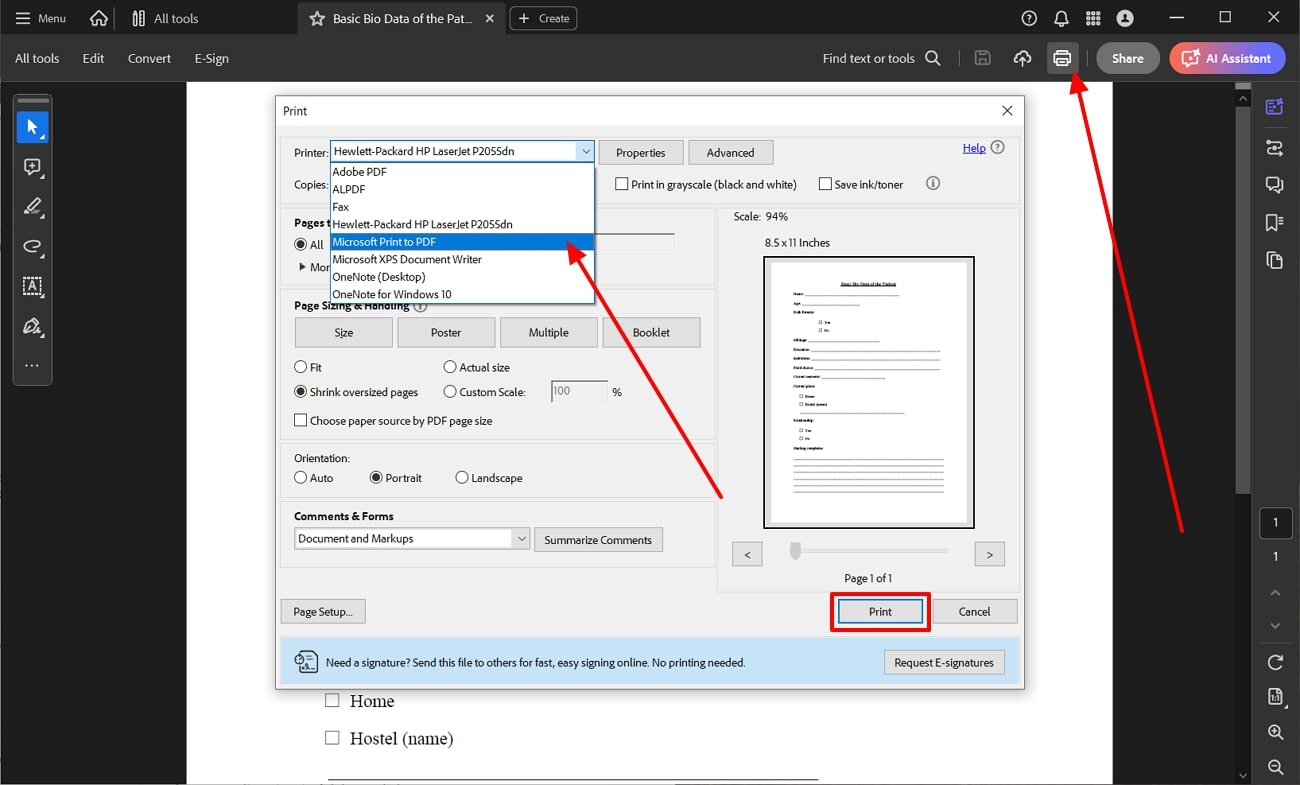Select the Fill and Sign pen tool
The image size is (1300, 785).
32,326
